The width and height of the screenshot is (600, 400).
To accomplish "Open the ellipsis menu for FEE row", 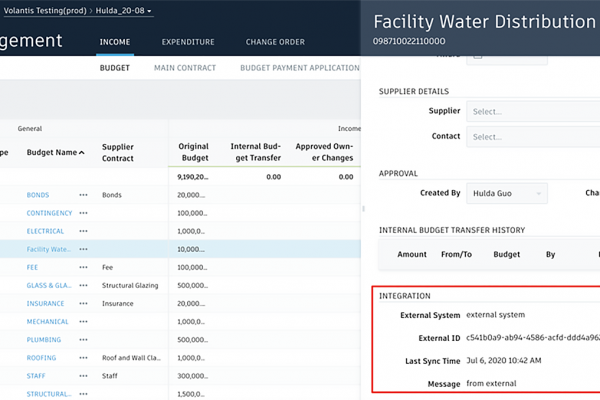I will 84,267.
